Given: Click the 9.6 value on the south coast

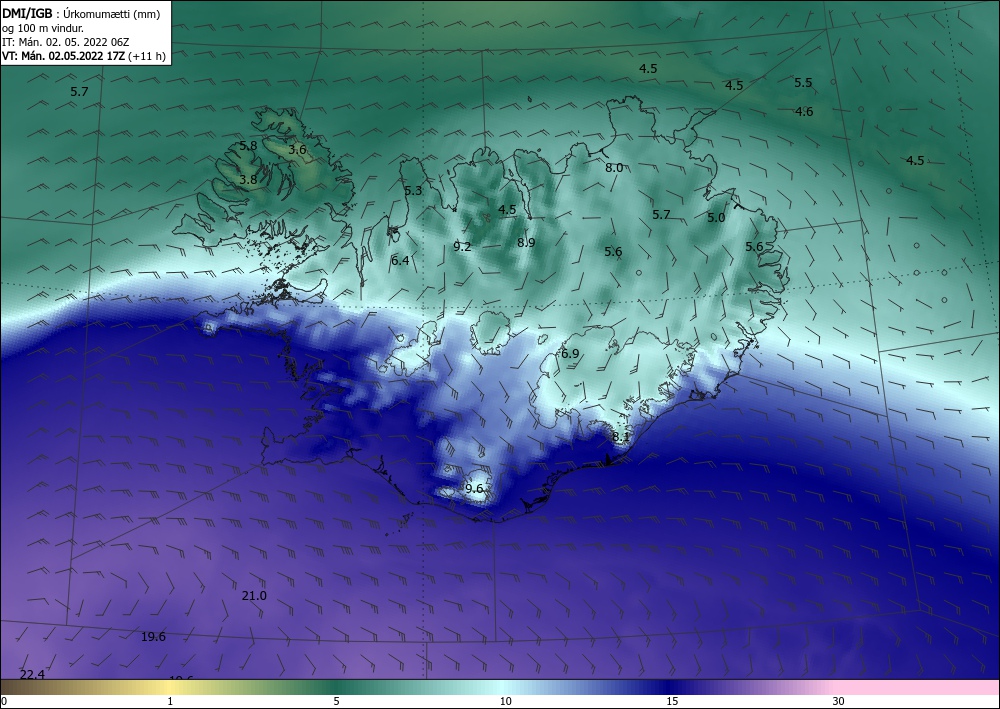Looking at the screenshot, I should point(474,488).
